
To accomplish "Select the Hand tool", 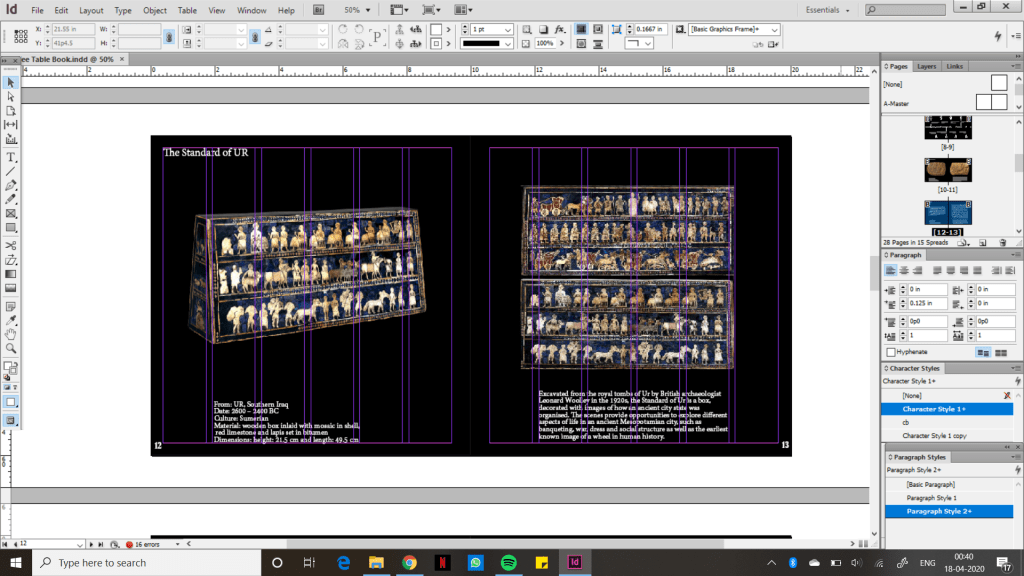I will click(x=11, y=333).
